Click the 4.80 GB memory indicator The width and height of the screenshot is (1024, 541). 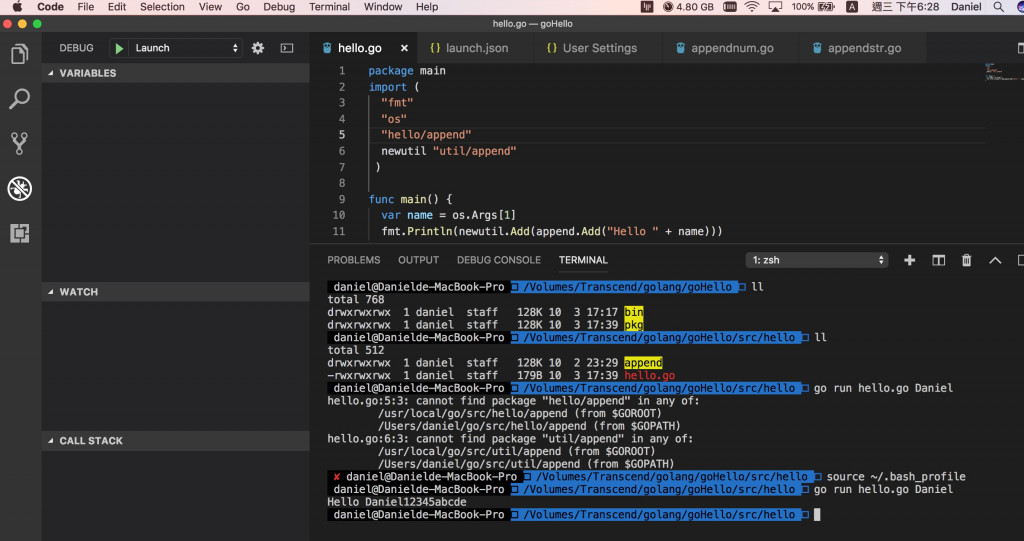tap(688, 7)
